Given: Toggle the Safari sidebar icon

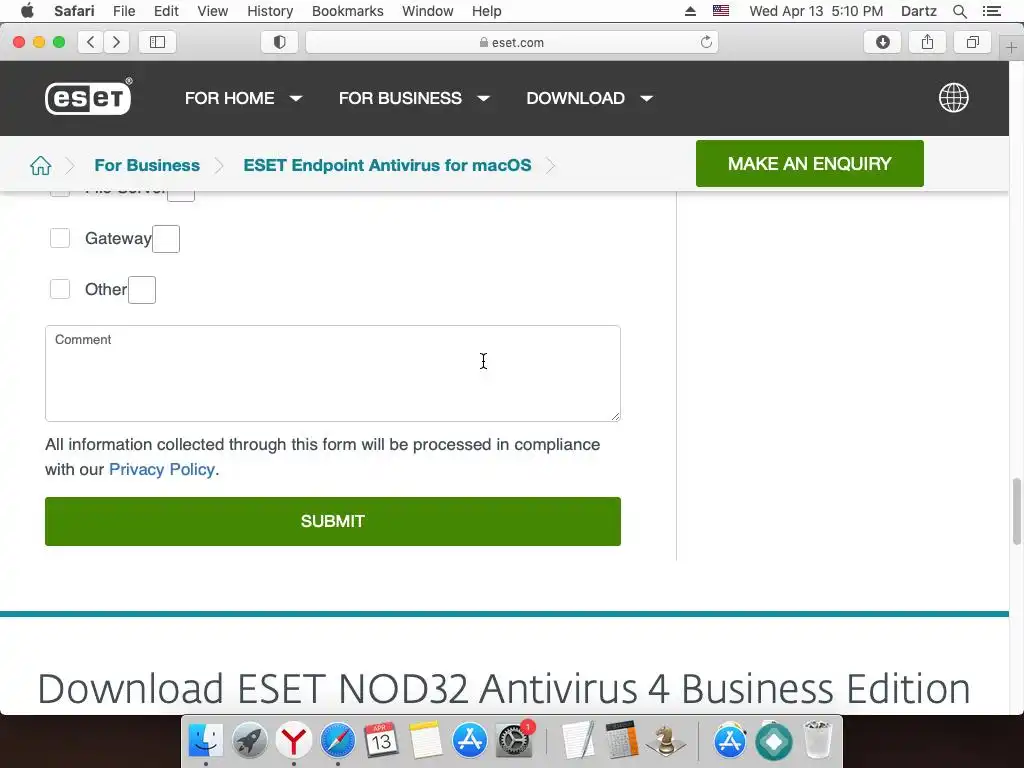Looking at the screenshot, I should 157,42.
